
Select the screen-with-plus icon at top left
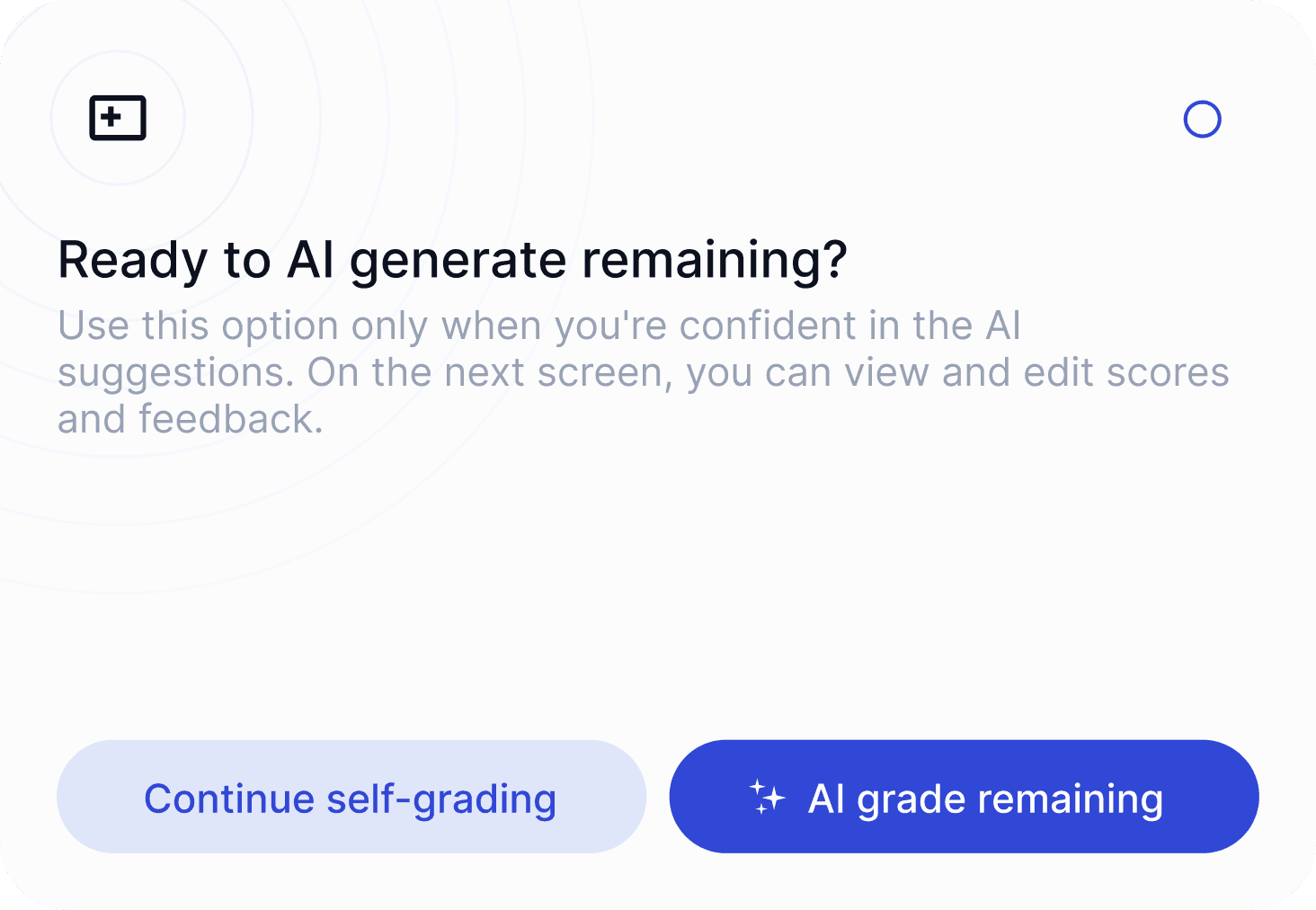tap(116, 118)
